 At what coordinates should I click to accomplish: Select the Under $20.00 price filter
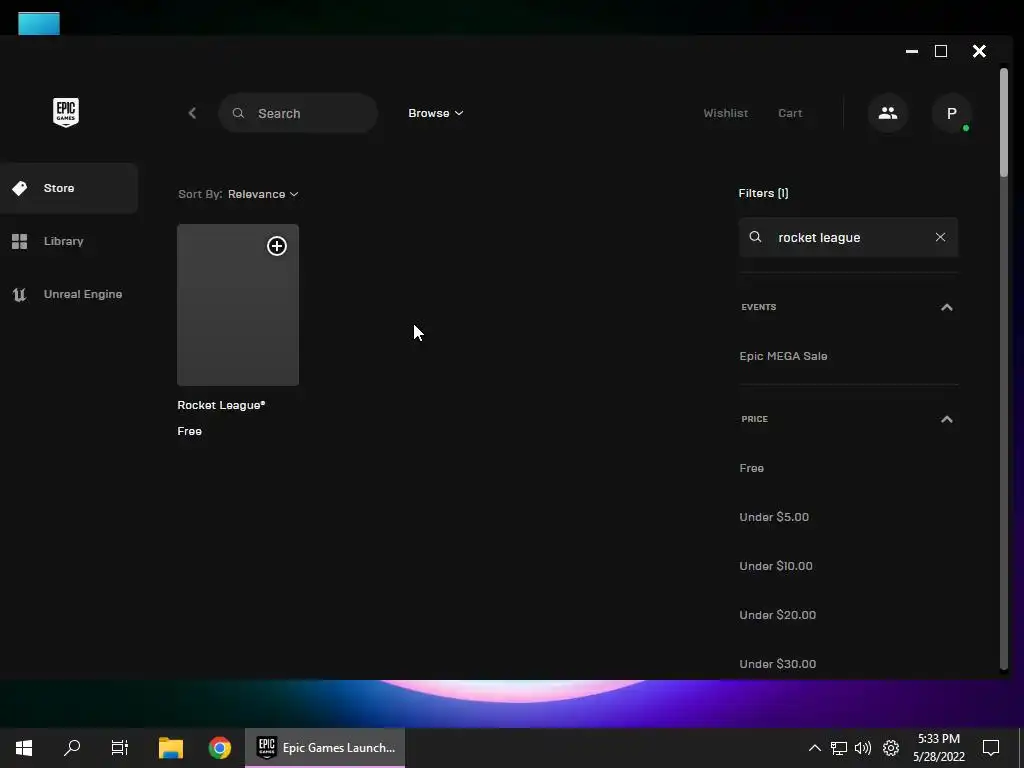(777, 615)
